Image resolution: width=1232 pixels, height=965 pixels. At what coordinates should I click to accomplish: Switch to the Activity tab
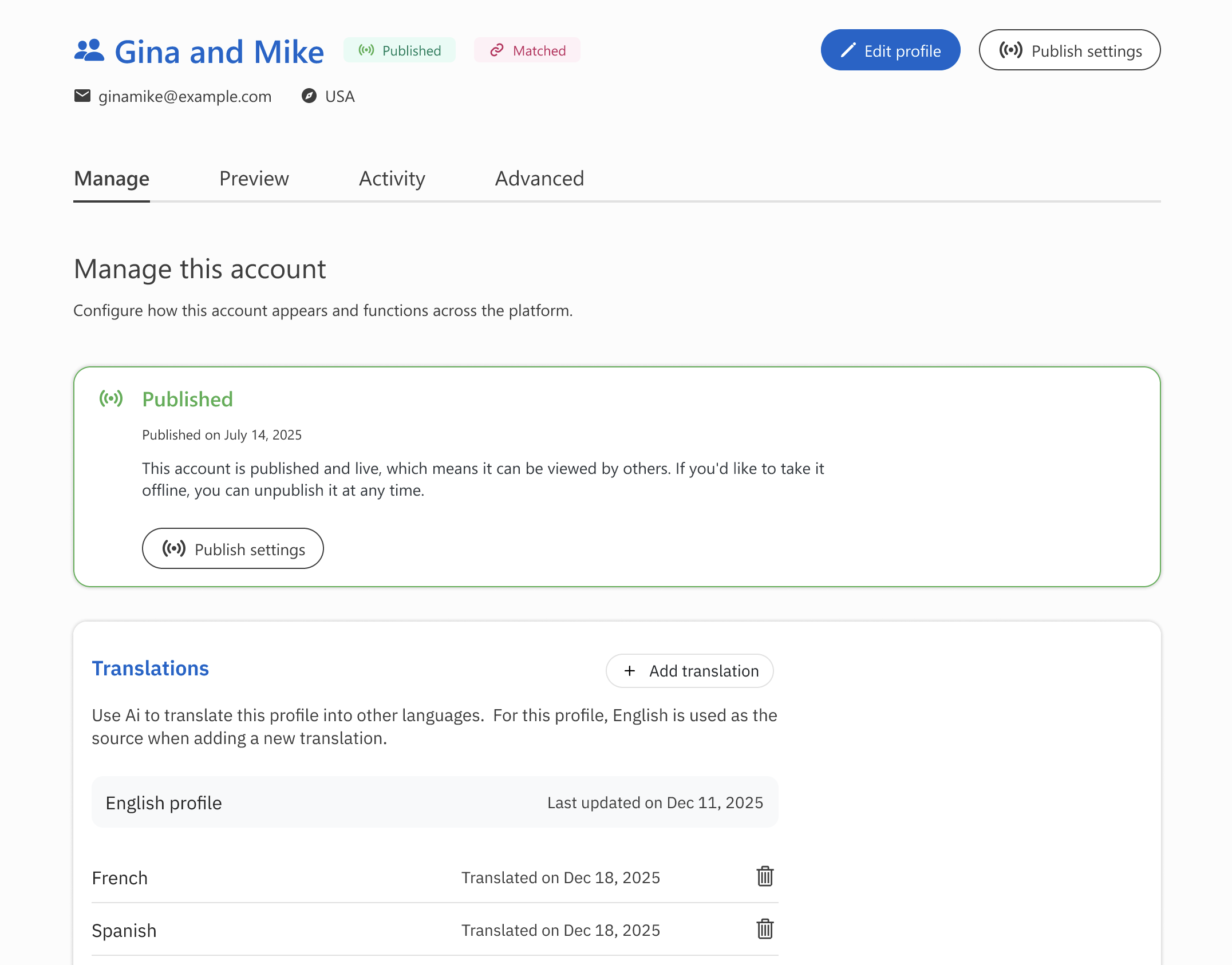point(392,179)
